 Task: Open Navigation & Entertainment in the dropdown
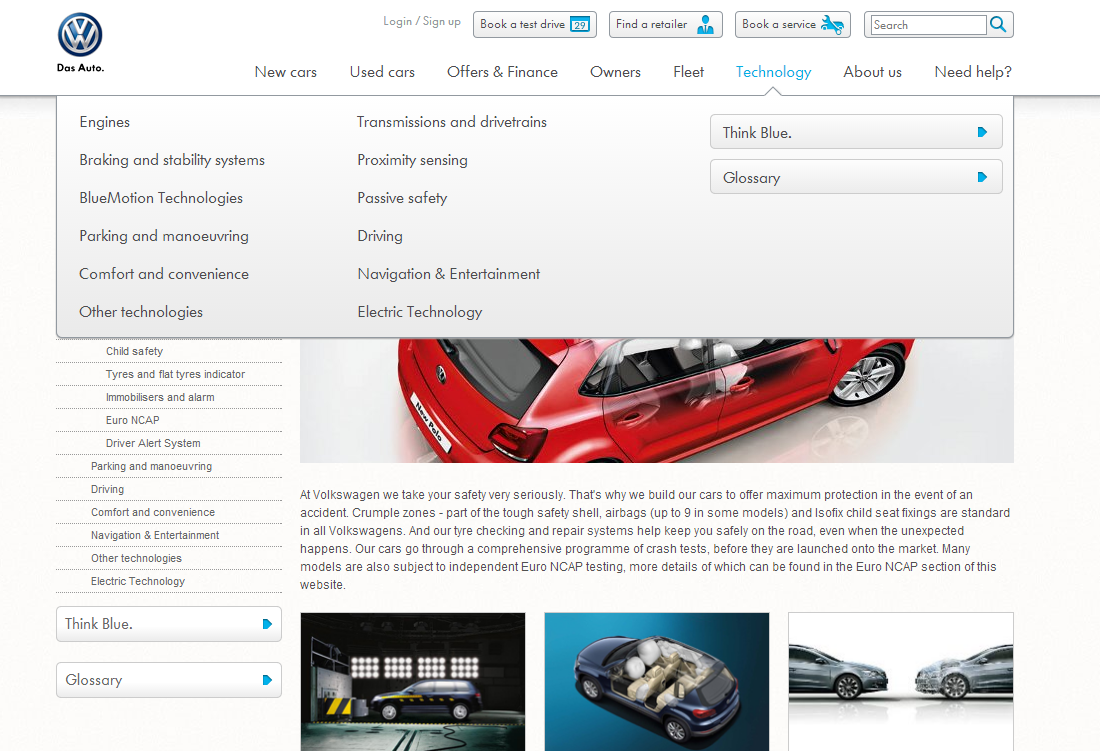point(448,274)
